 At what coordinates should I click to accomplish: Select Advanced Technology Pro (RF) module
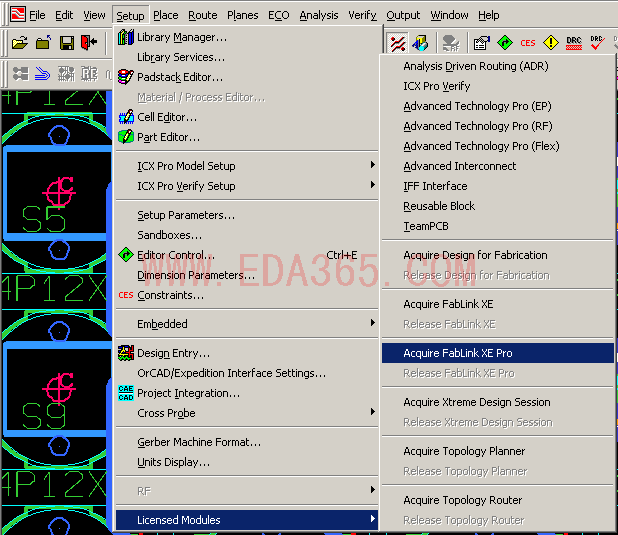498,126
